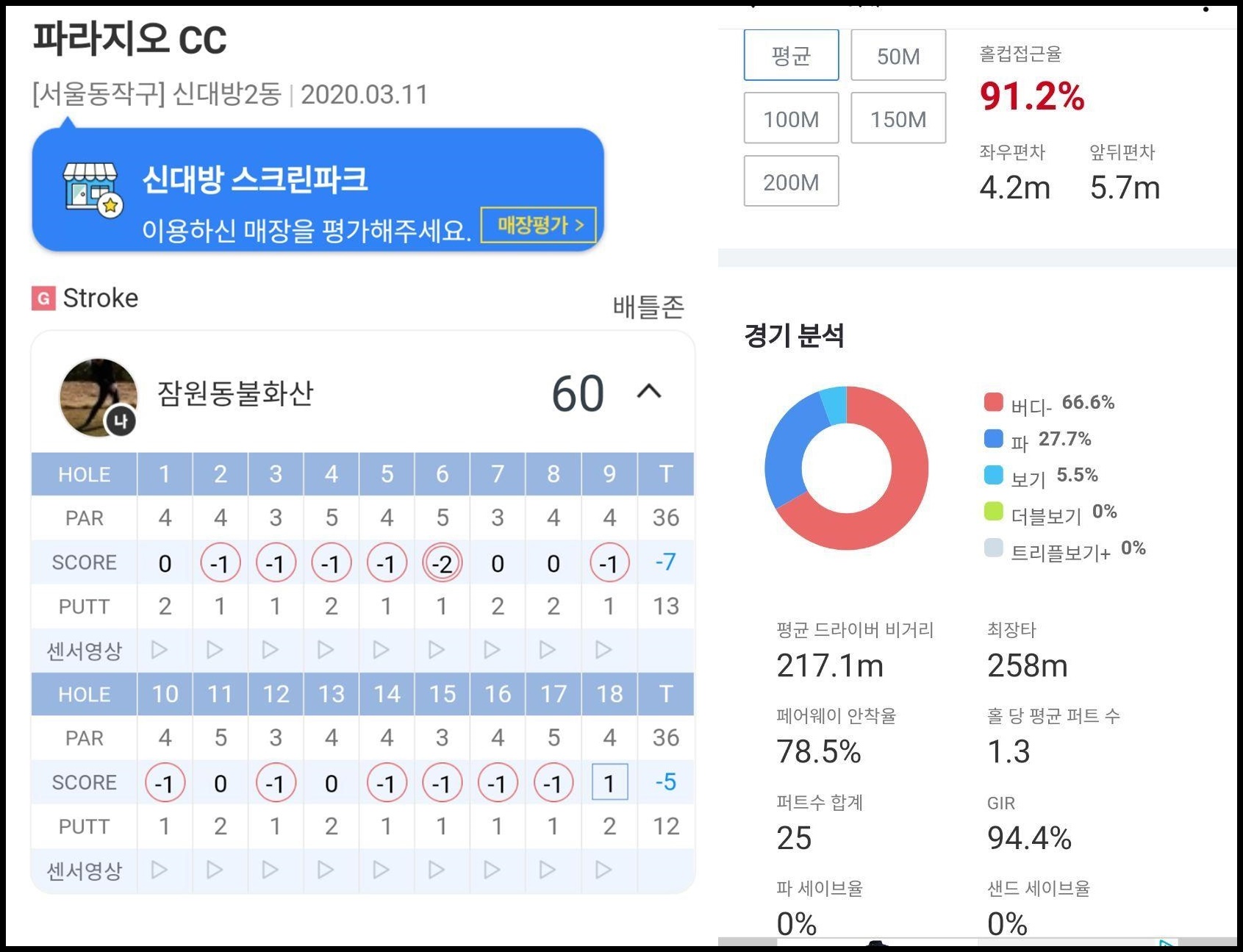Play sensor video for hole 1
The image size is (1243, 952).
160,650
